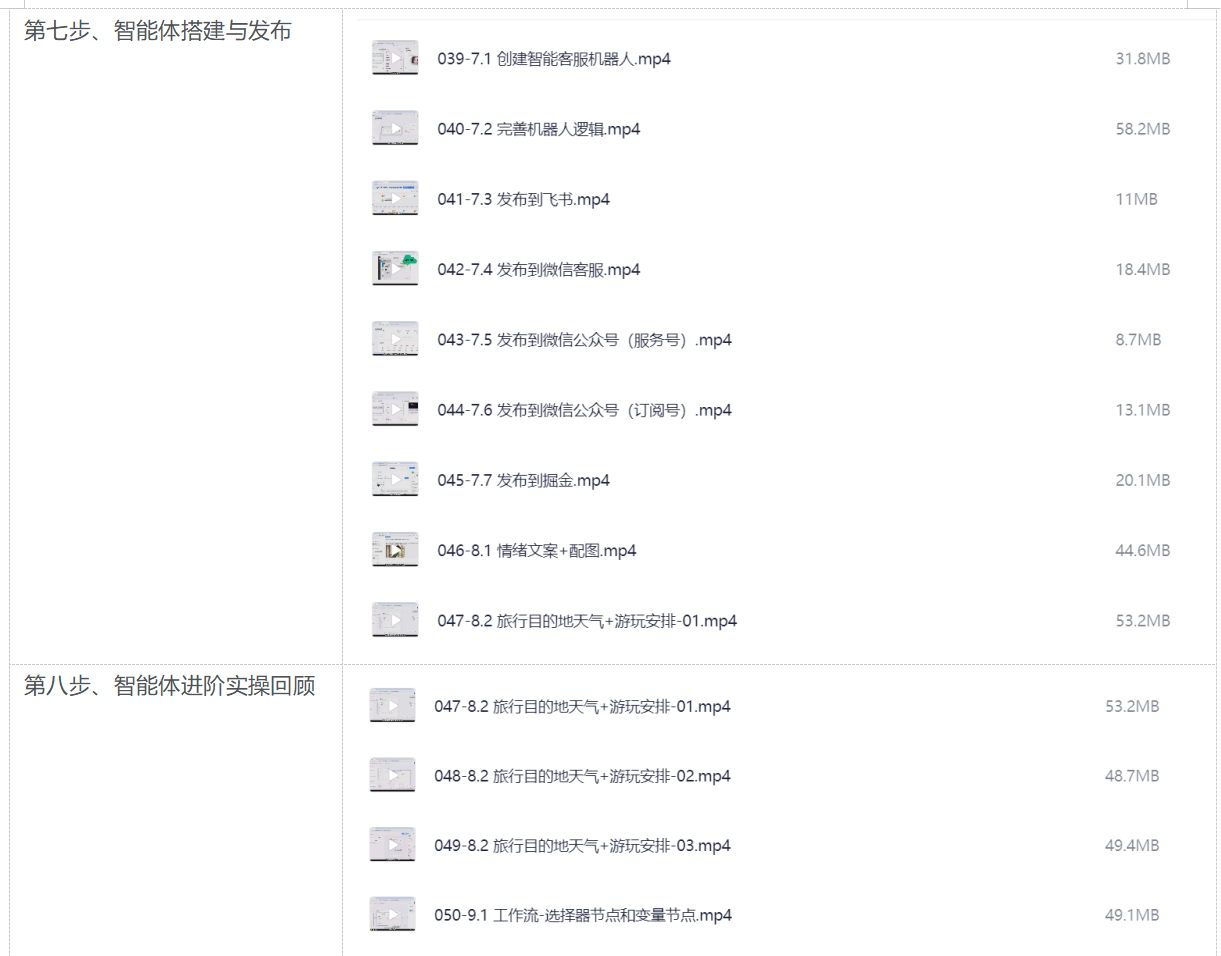Open file 039-7.1 创建智能客服机器人.mp4
Viewport: 1221px width, 956px height.
click(554, 59)
